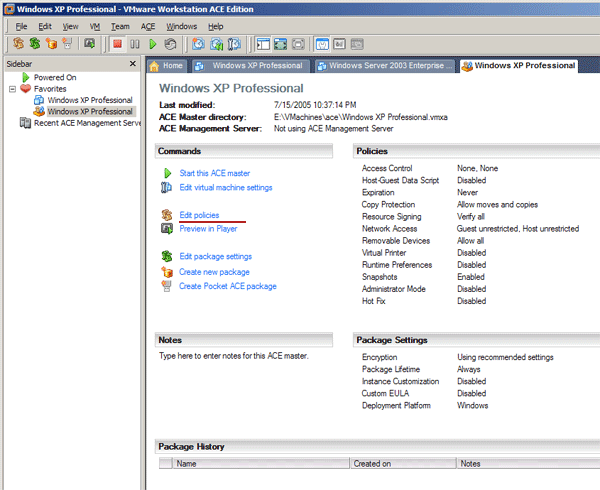600x490 pixels.
Task: Click the Notes column header in Package History
Action: (529, 464)
